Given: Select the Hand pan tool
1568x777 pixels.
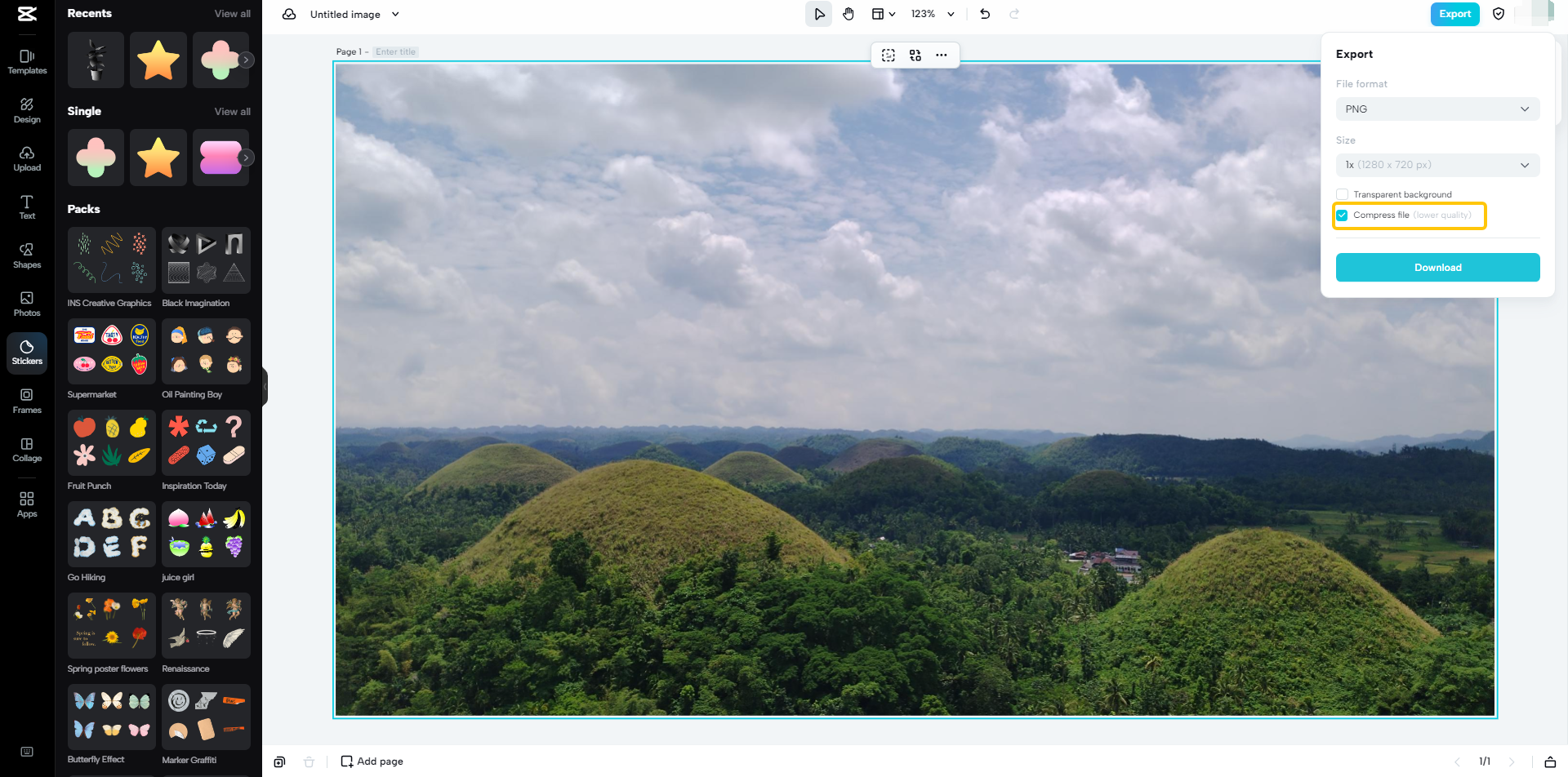Looking at the screenshot, I should click(x=849, y=14).
